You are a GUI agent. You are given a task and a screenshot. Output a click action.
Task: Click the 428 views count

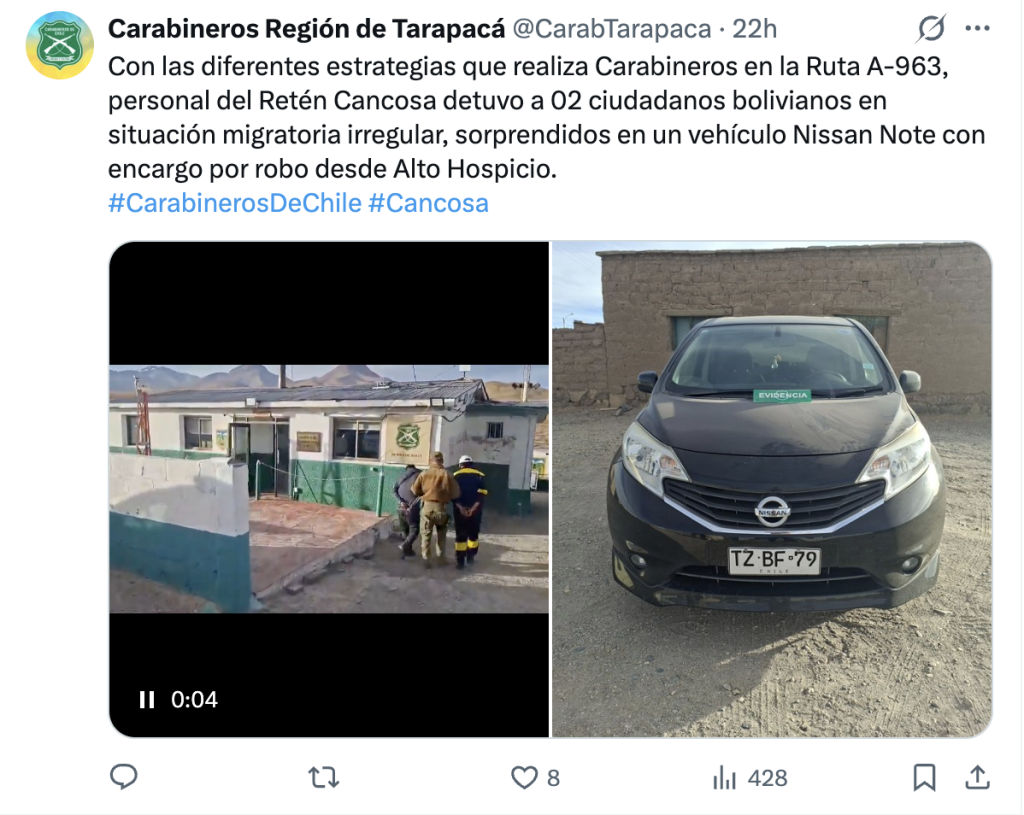(x=767, y=778)
